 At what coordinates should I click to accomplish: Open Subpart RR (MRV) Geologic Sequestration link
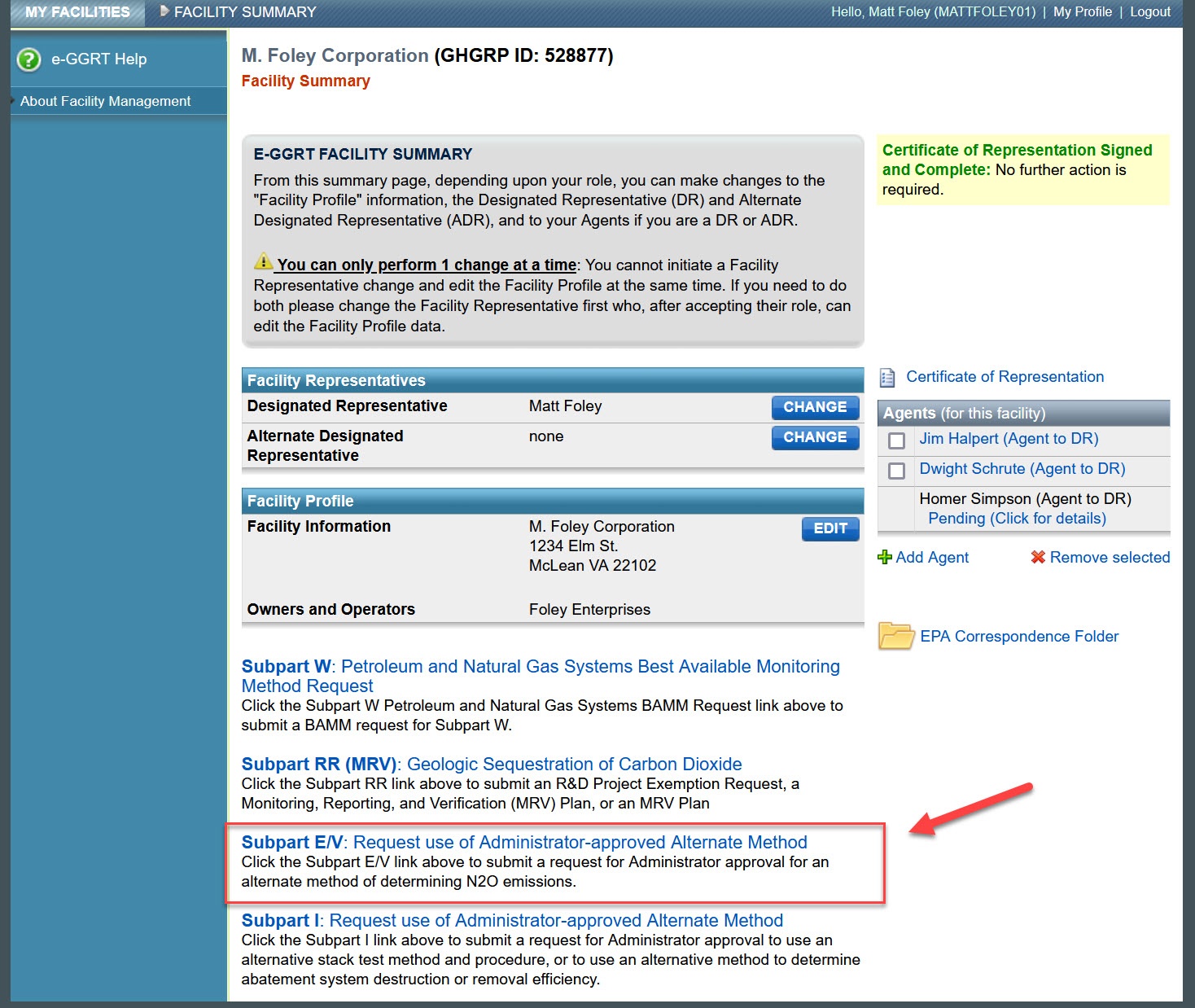pos(492,764)
